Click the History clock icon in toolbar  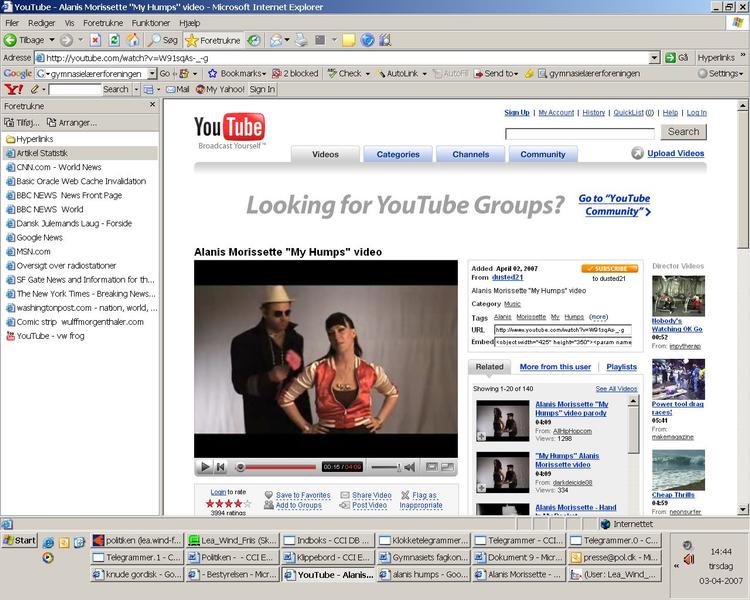[x=254, y=41]
